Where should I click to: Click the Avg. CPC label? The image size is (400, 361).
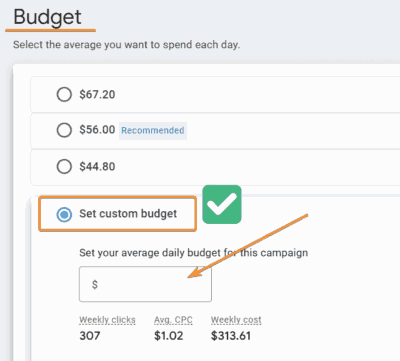click(x=173, y=320)
